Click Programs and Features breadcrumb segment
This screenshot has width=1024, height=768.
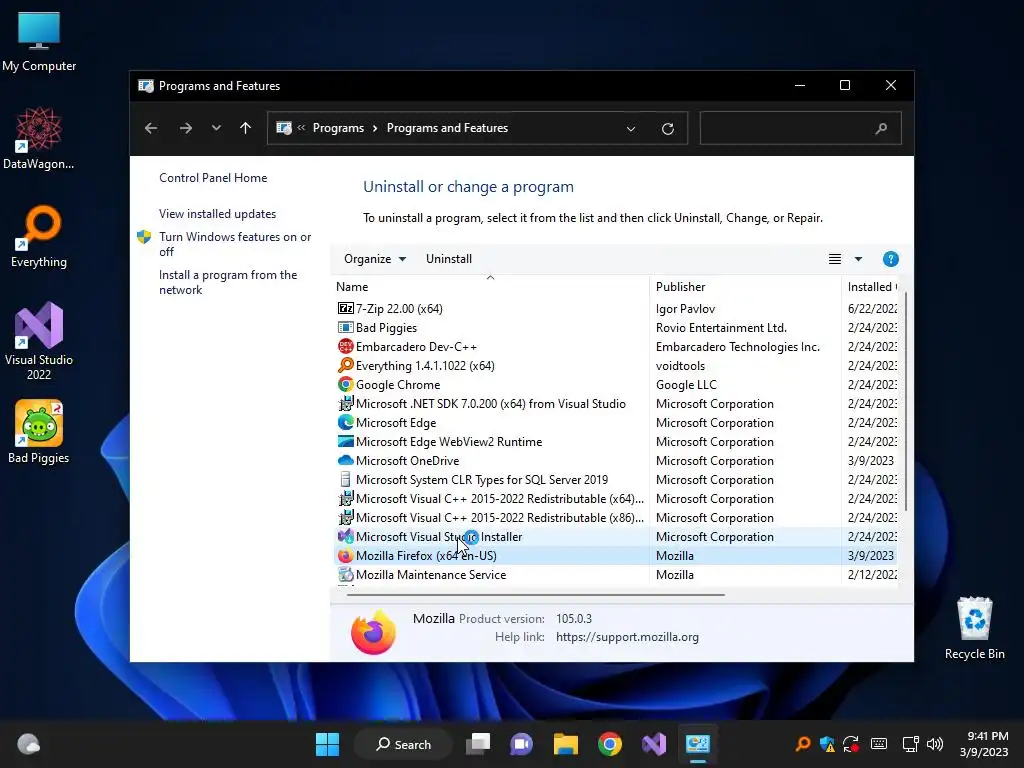(x=447, y=128)
